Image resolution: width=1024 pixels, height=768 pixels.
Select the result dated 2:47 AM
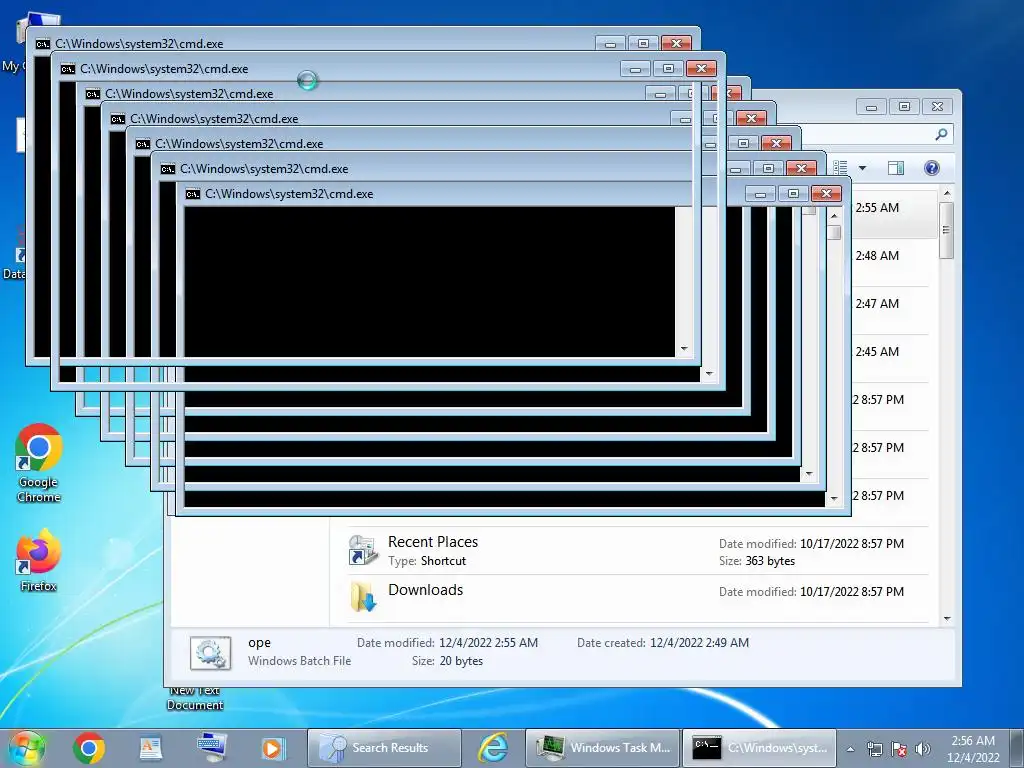point(889,311)
